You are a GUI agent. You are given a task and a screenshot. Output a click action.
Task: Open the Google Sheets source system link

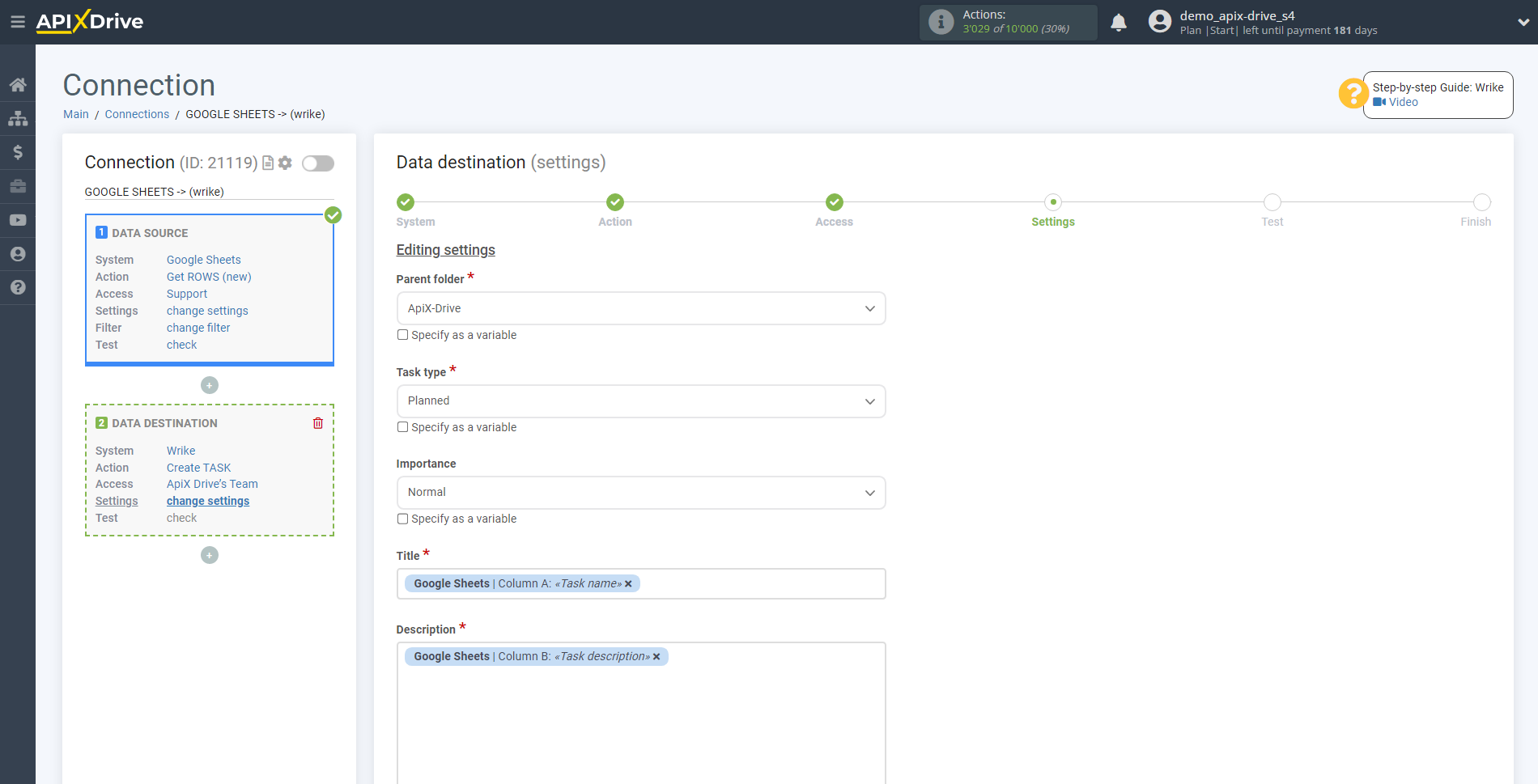coord(204,260)
